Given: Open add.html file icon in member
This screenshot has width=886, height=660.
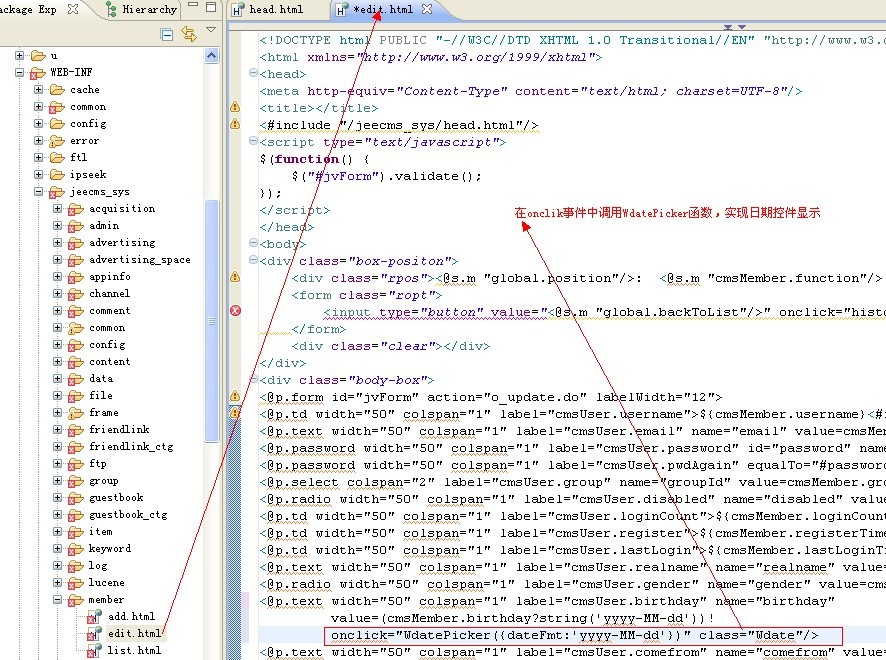Looking at the screenshot, I should pyautogui.click(x=94, y=616).
